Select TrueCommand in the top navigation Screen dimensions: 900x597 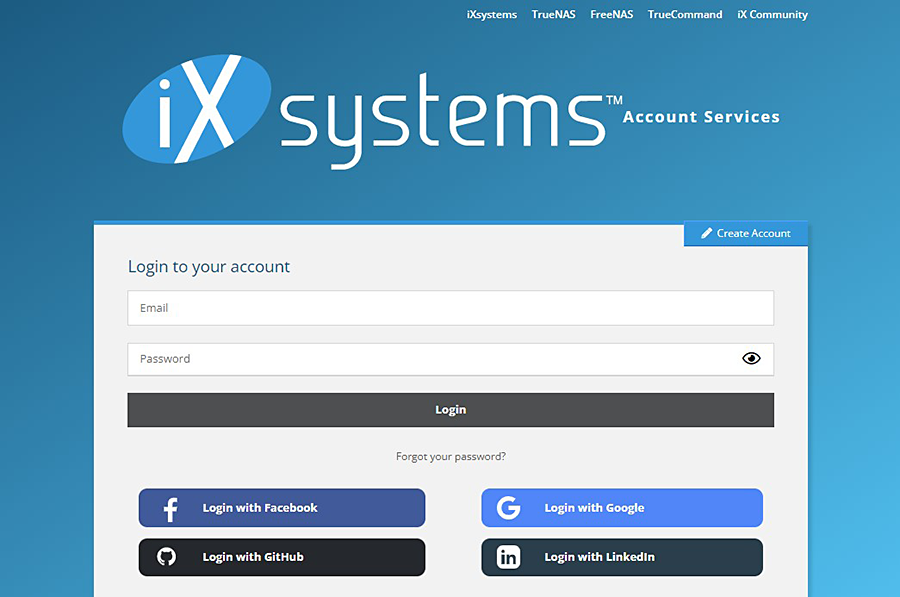point(684,15)
